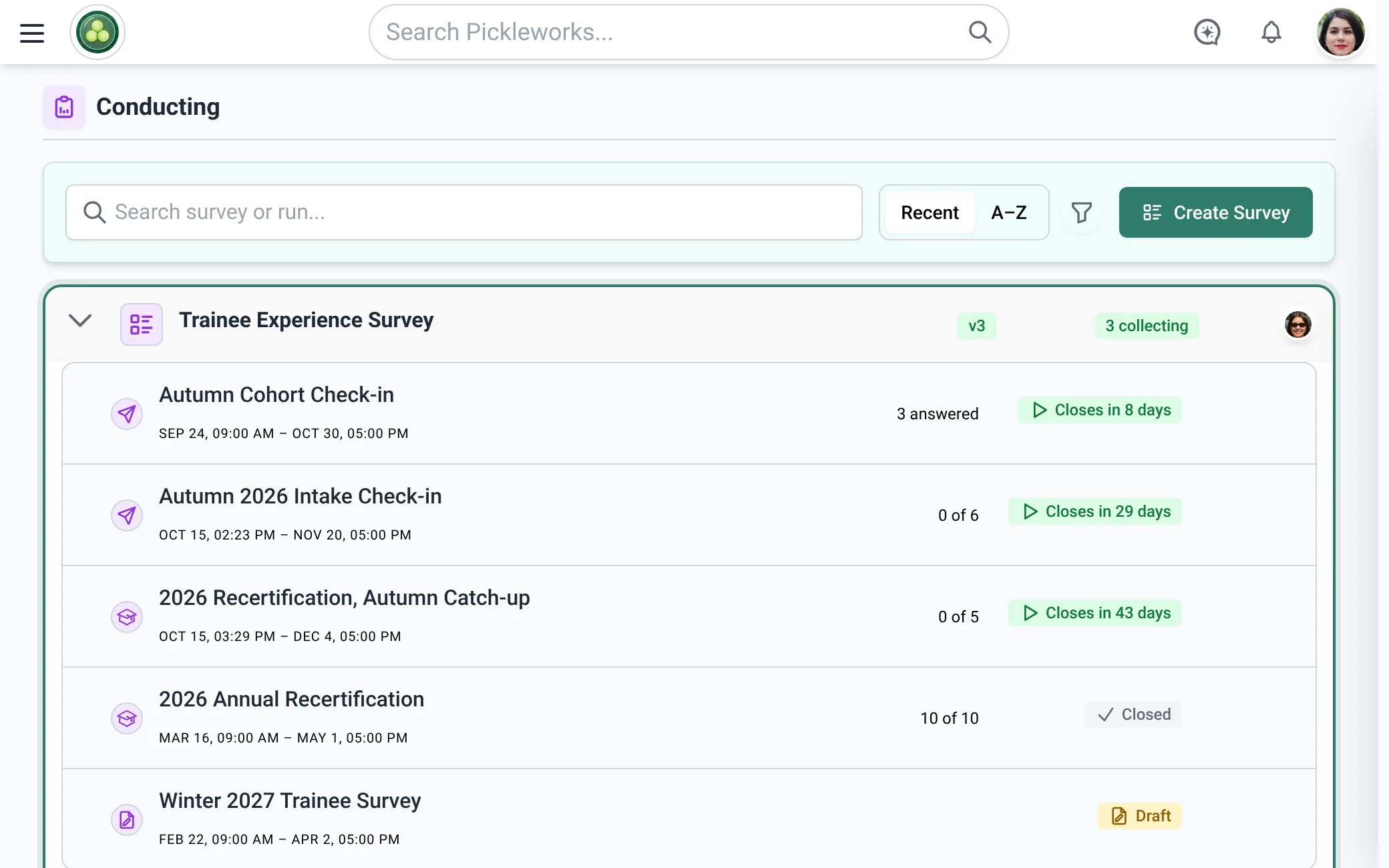Viewport: 1389px width, 868px height.
Task: Click the send icon for Autumn 2026 Intake Check-in
Action: 127,515
